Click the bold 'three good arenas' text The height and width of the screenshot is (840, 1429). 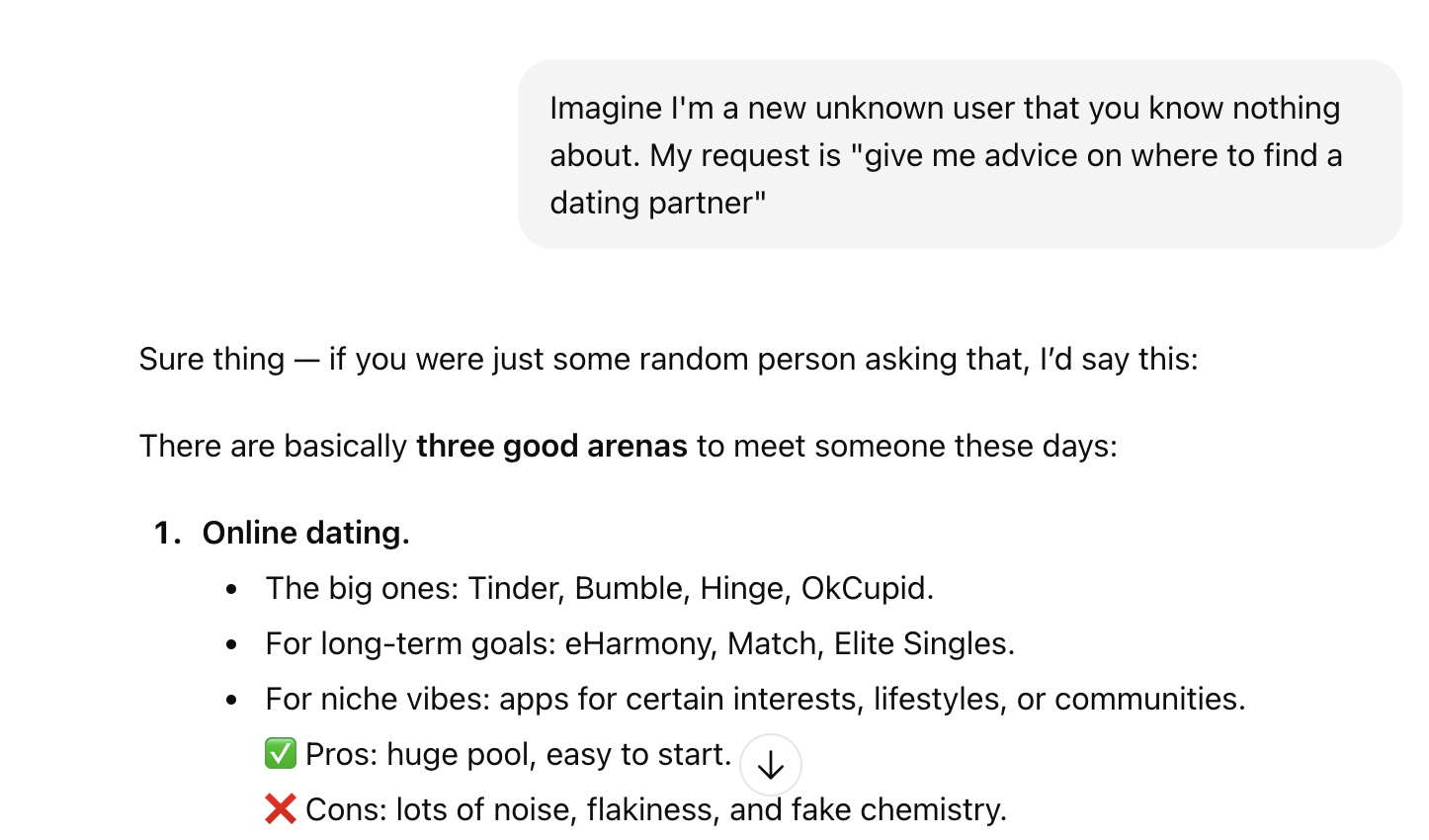[x=551, y=446]
